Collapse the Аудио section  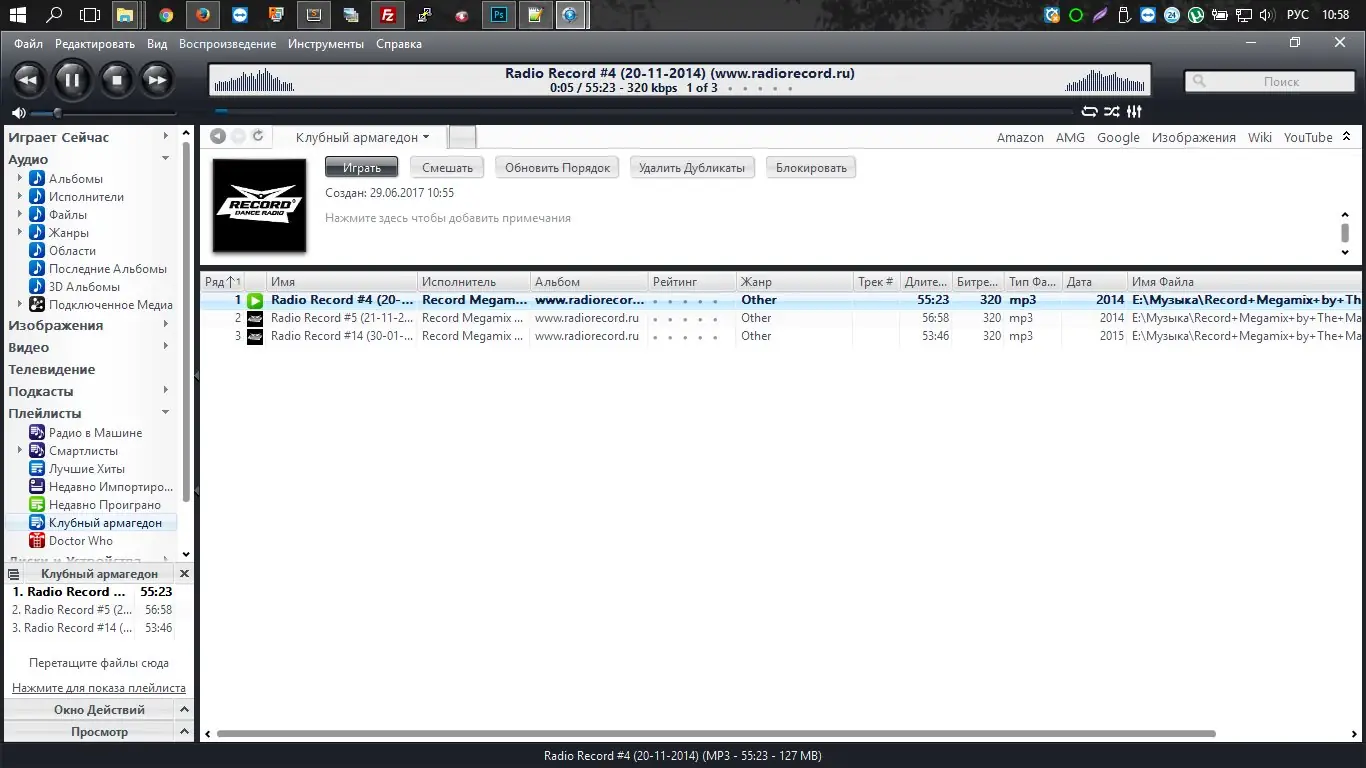(x=166, y=159)
